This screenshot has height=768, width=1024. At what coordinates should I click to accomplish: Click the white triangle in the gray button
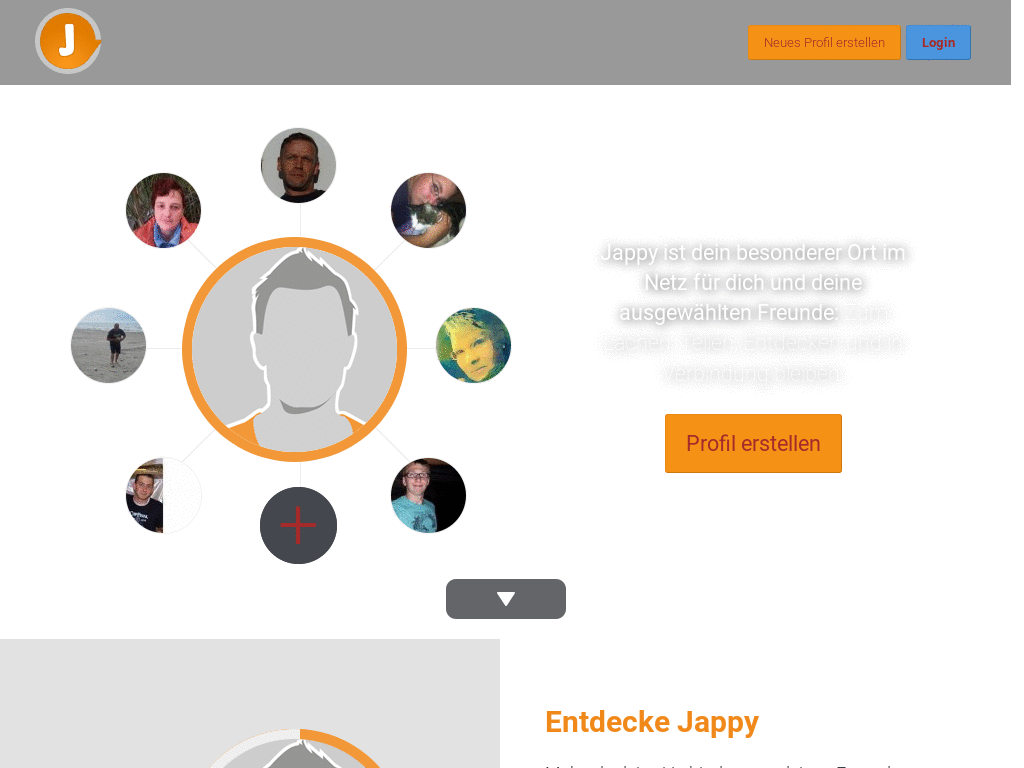506,599
